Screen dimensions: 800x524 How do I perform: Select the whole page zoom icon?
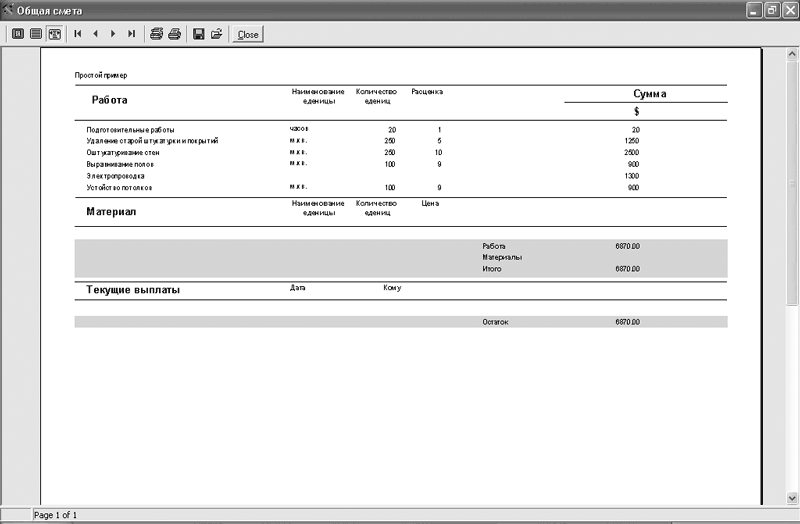tap(18, 34)
